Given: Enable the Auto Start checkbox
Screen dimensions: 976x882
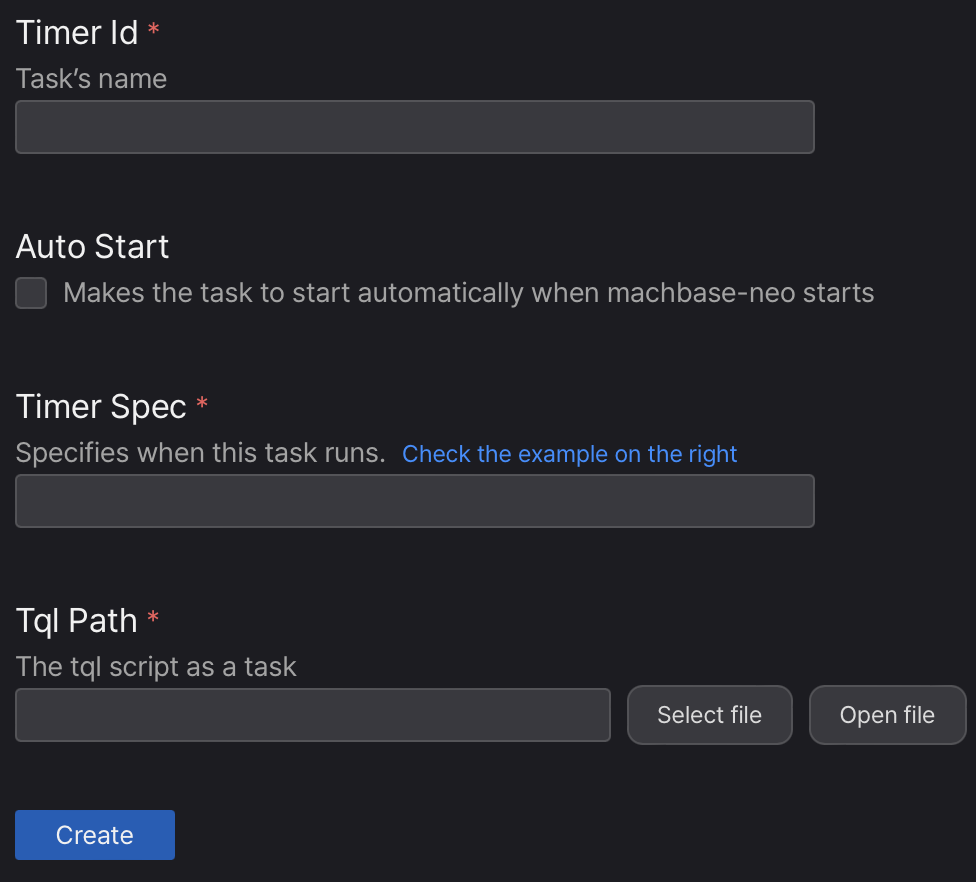Looking at the screenshot, I should [31, 293].
